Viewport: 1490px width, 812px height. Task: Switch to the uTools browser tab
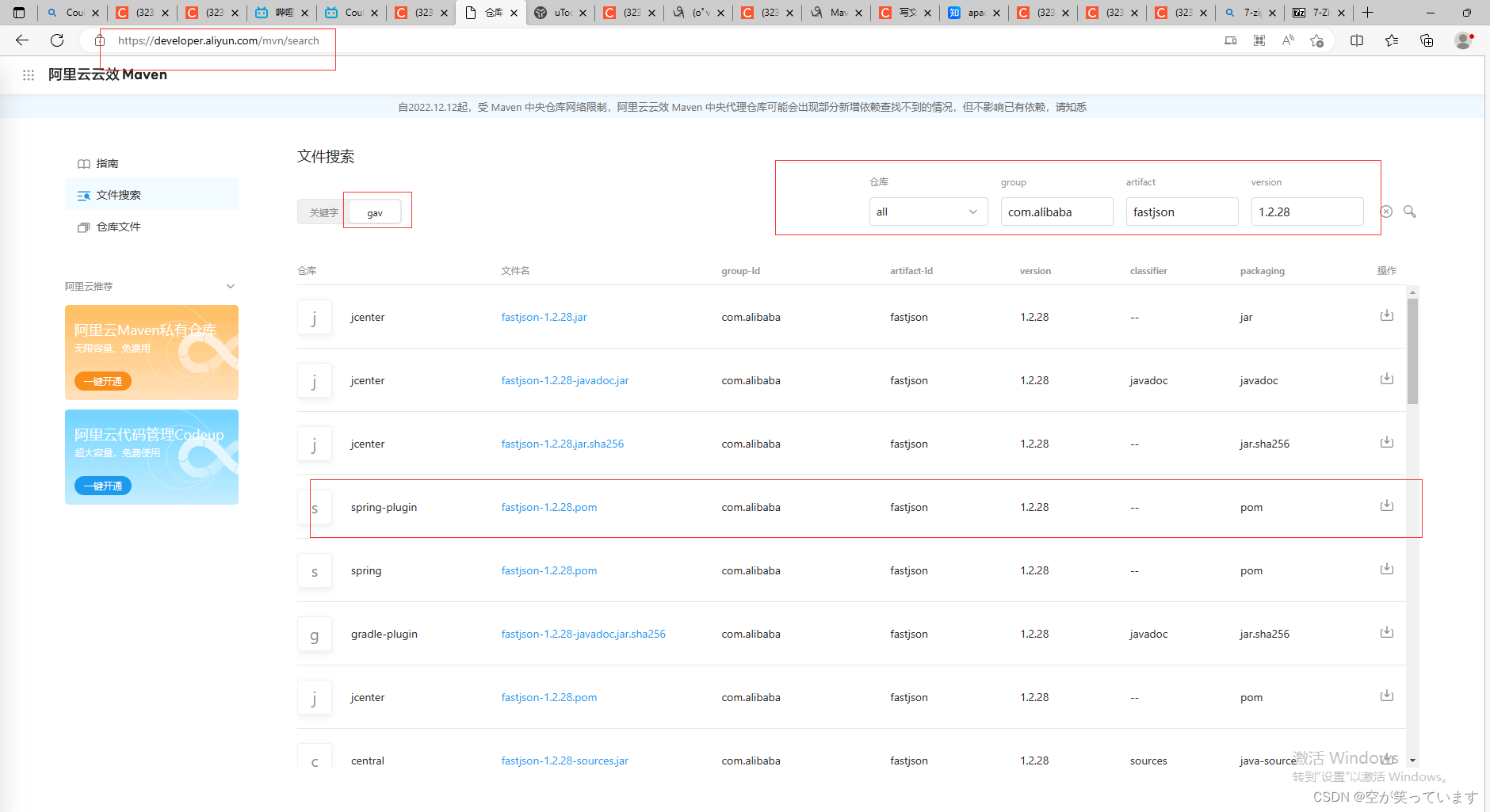pos(560,13)
